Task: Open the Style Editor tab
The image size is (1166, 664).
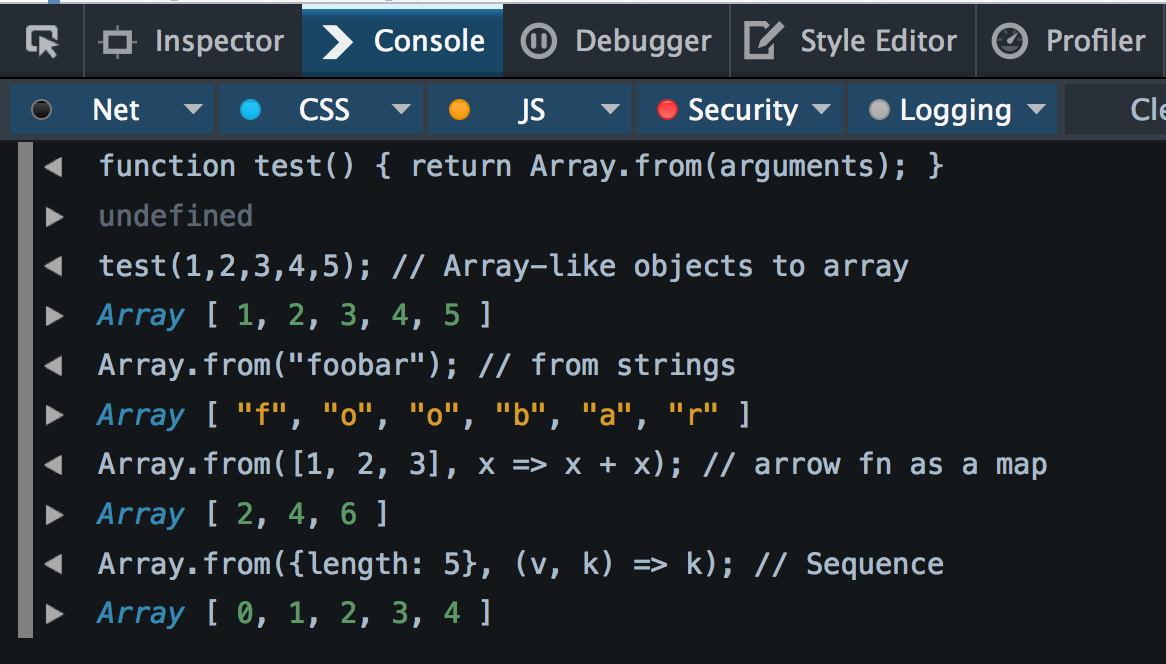Action: (x=852, y=41)
